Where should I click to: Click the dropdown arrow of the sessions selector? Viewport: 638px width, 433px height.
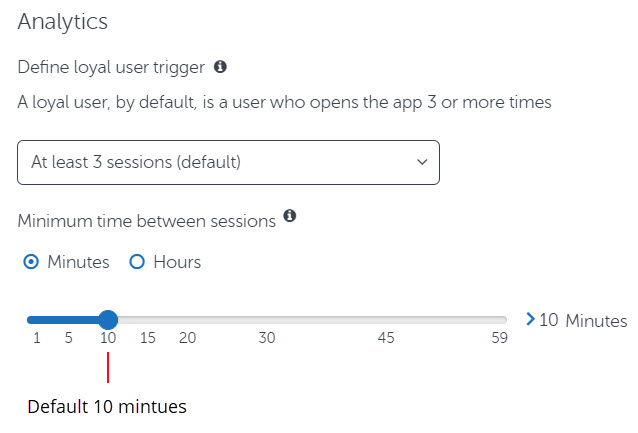click(x=422, y=162)
